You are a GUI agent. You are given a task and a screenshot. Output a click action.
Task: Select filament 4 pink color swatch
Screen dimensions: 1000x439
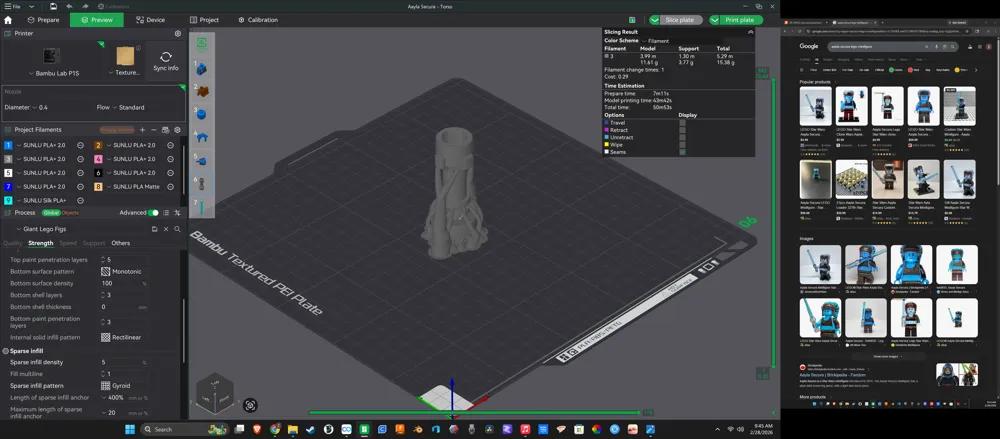tap(98, 159)
